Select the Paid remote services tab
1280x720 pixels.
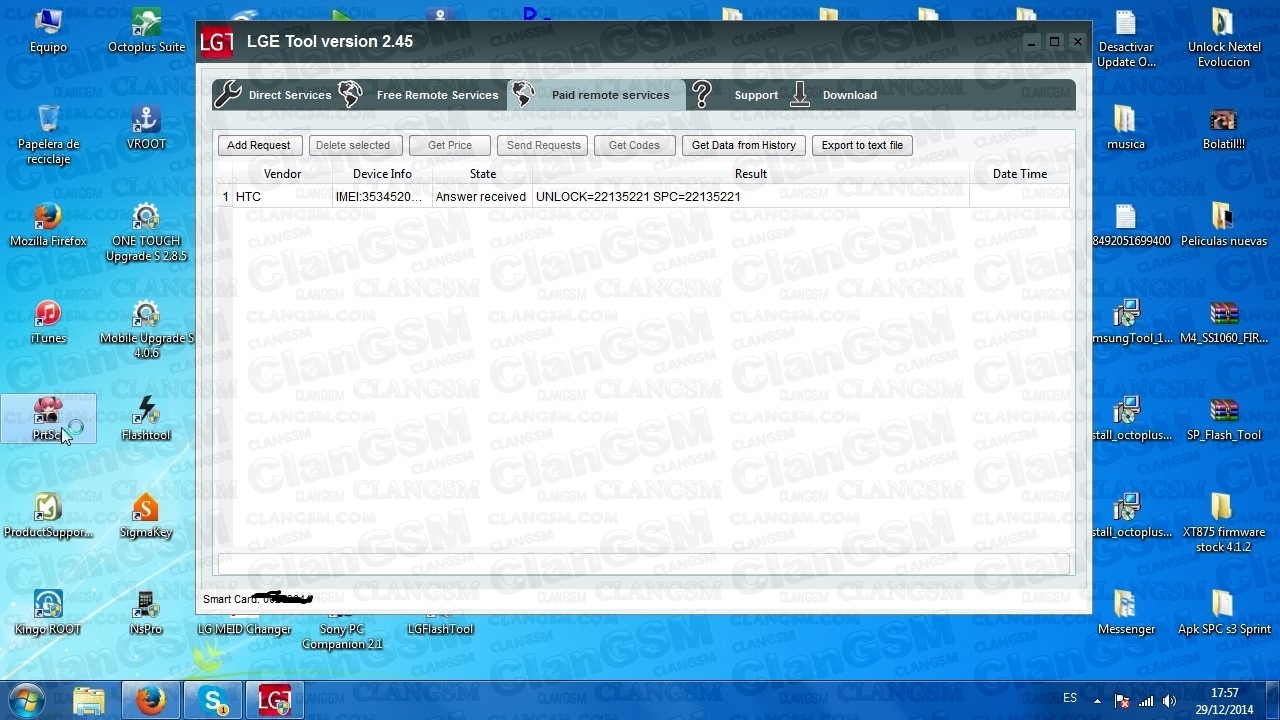point(597,95)
